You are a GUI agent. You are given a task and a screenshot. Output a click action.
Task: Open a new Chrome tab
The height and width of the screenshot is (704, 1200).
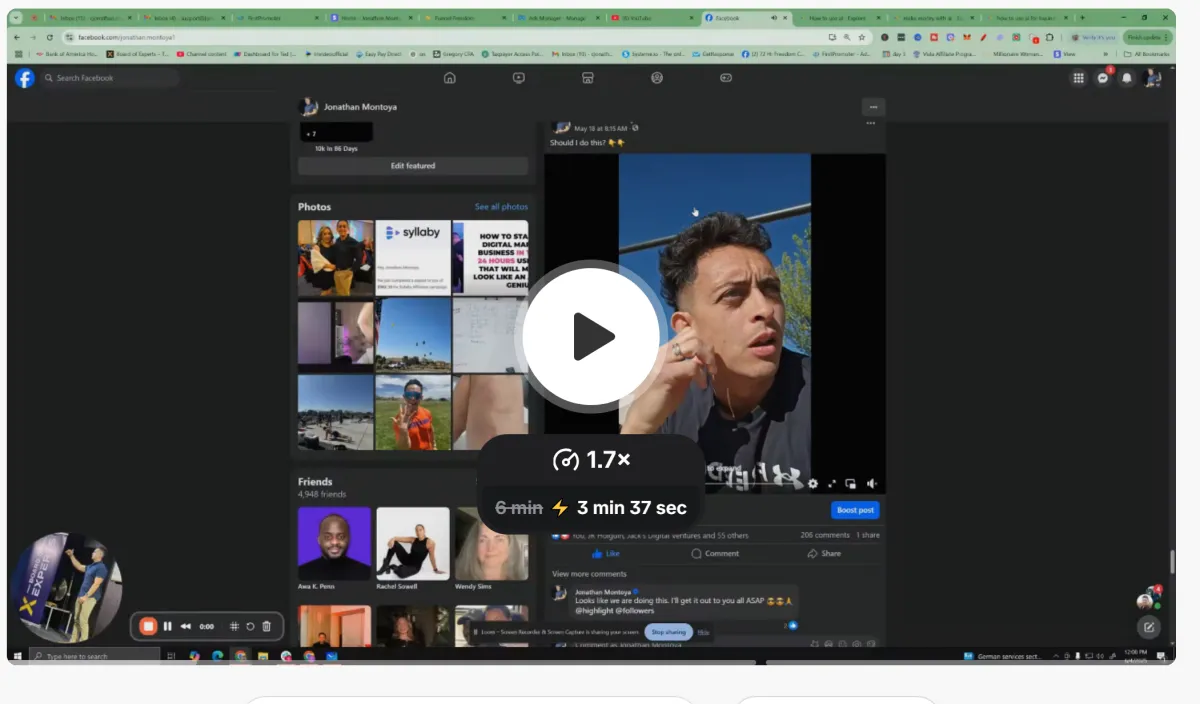(1081, 18)
